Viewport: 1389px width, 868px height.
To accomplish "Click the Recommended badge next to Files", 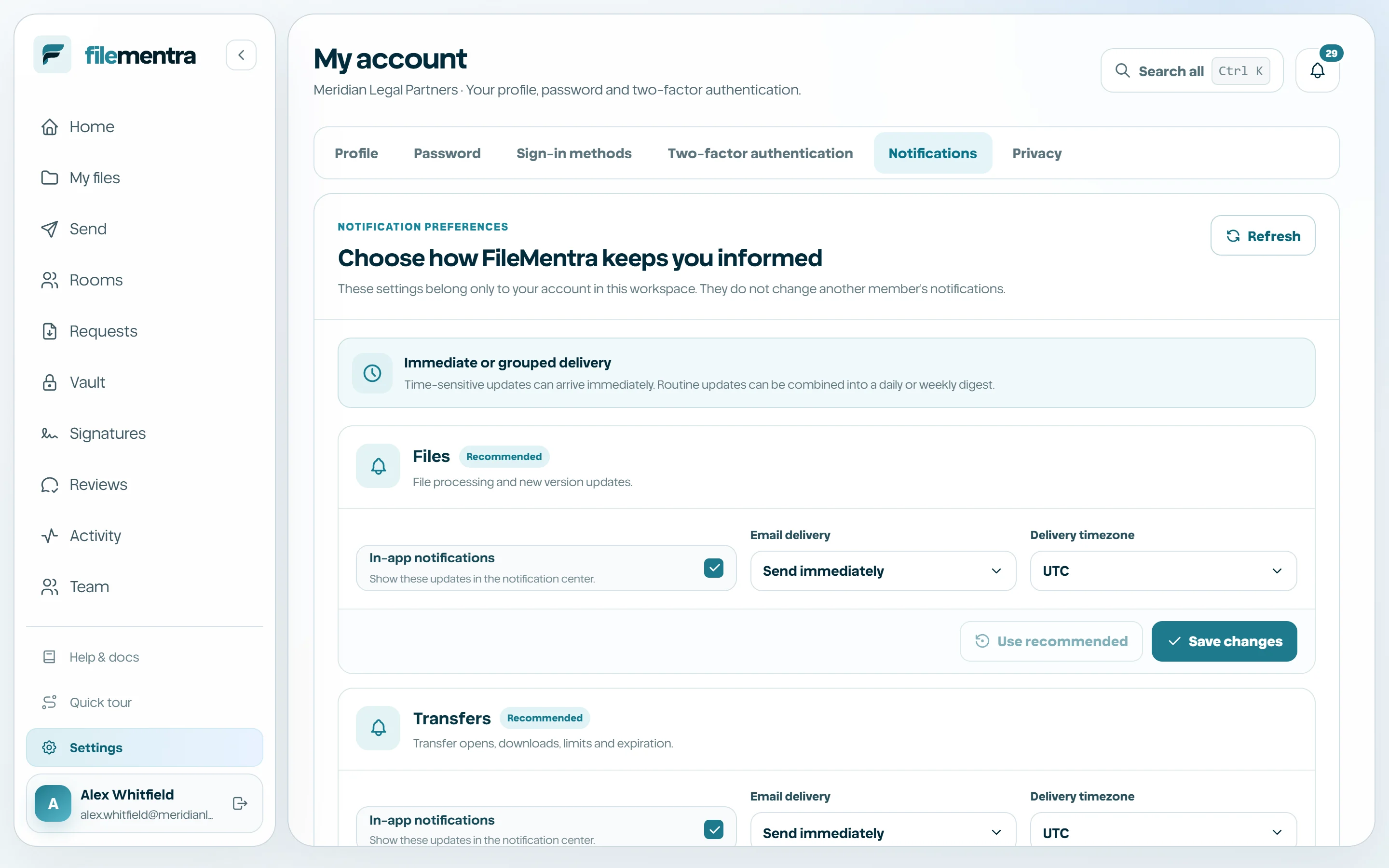I will 504,456.
